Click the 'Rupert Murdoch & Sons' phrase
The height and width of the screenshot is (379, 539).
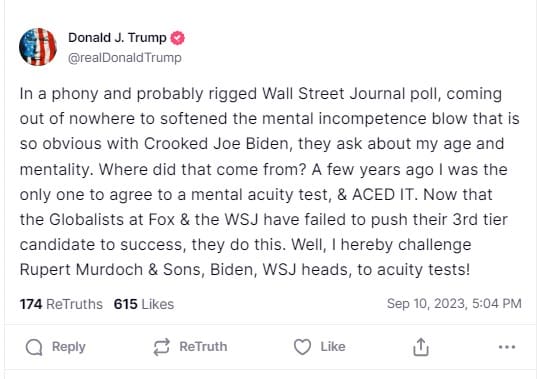click(112, 269)
